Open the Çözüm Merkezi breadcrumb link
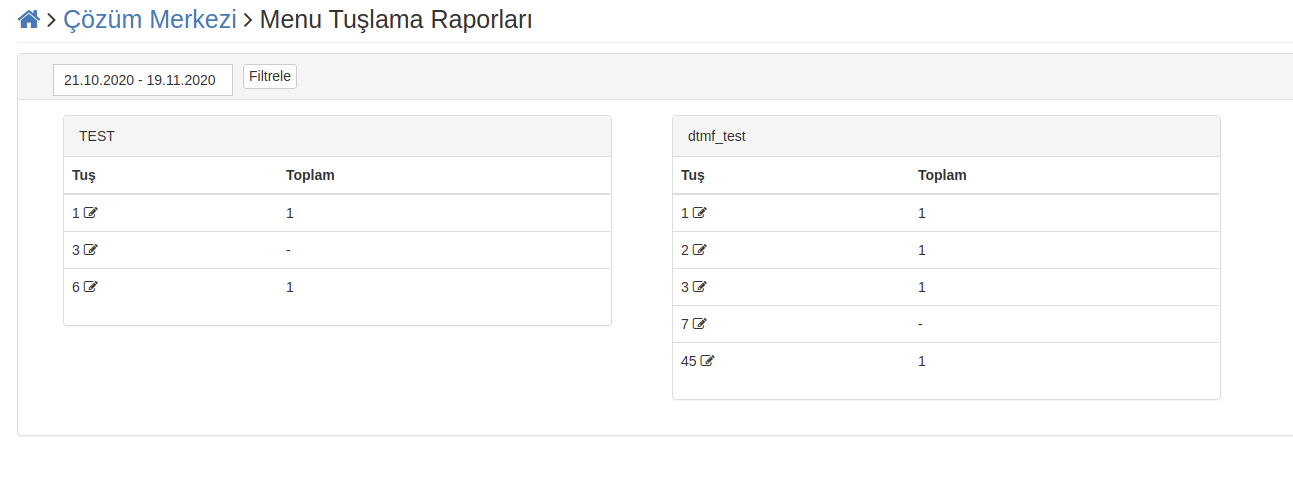 point(150,19)
